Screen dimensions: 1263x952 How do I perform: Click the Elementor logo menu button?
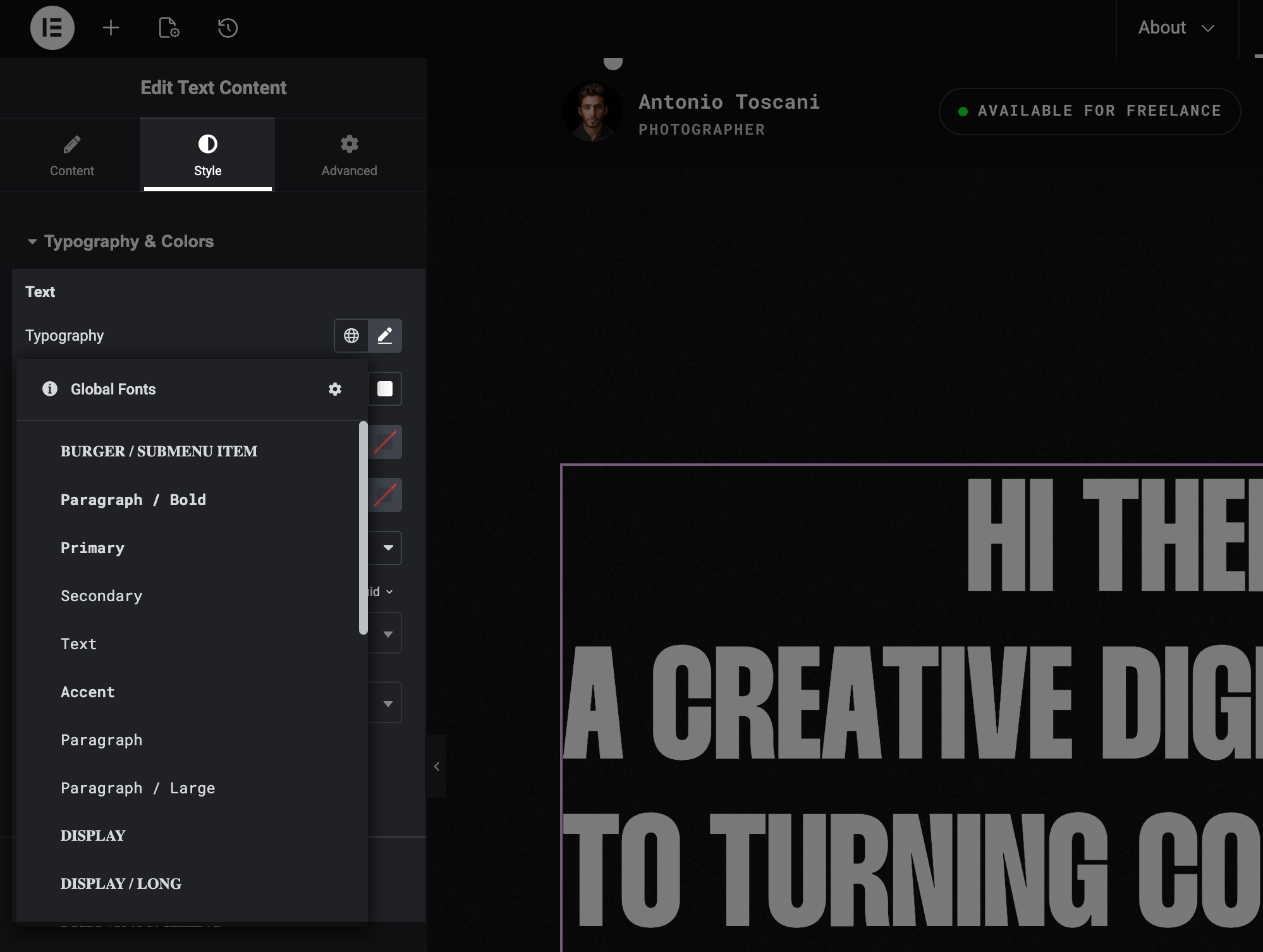52,28
